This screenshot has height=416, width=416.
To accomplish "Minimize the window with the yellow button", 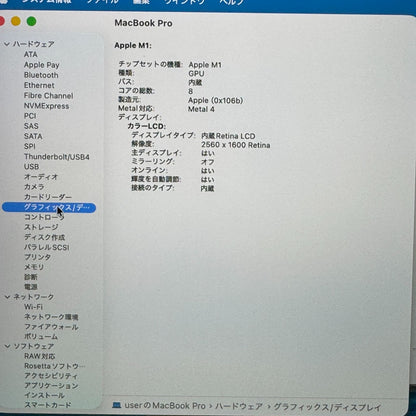I will [x=16, y=21].
